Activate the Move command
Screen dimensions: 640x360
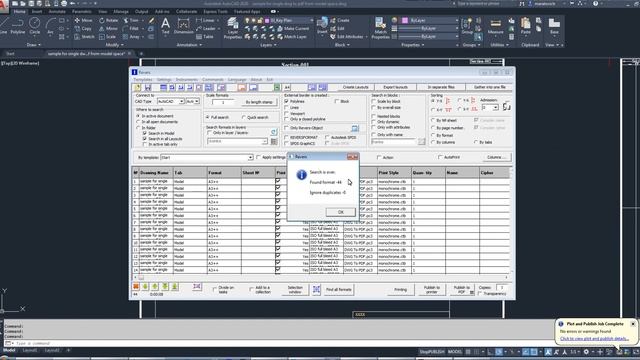(x=84, y=20)
